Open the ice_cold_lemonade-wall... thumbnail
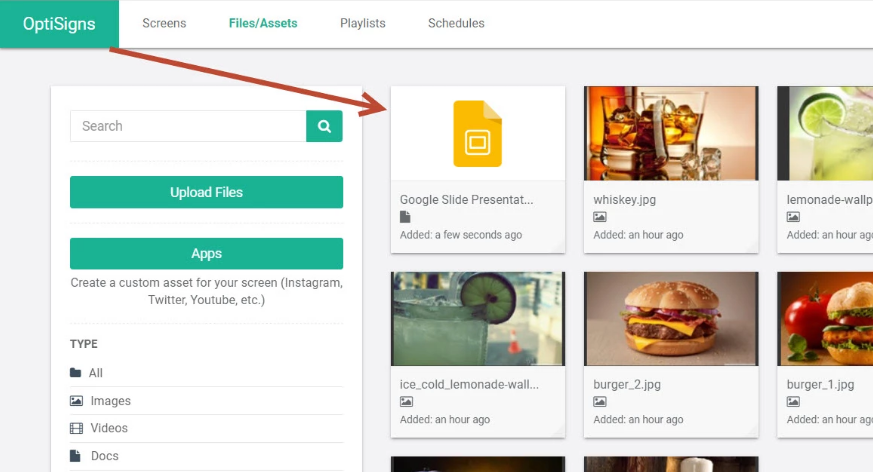Screen dimensions: 873x472 [478, 319]
